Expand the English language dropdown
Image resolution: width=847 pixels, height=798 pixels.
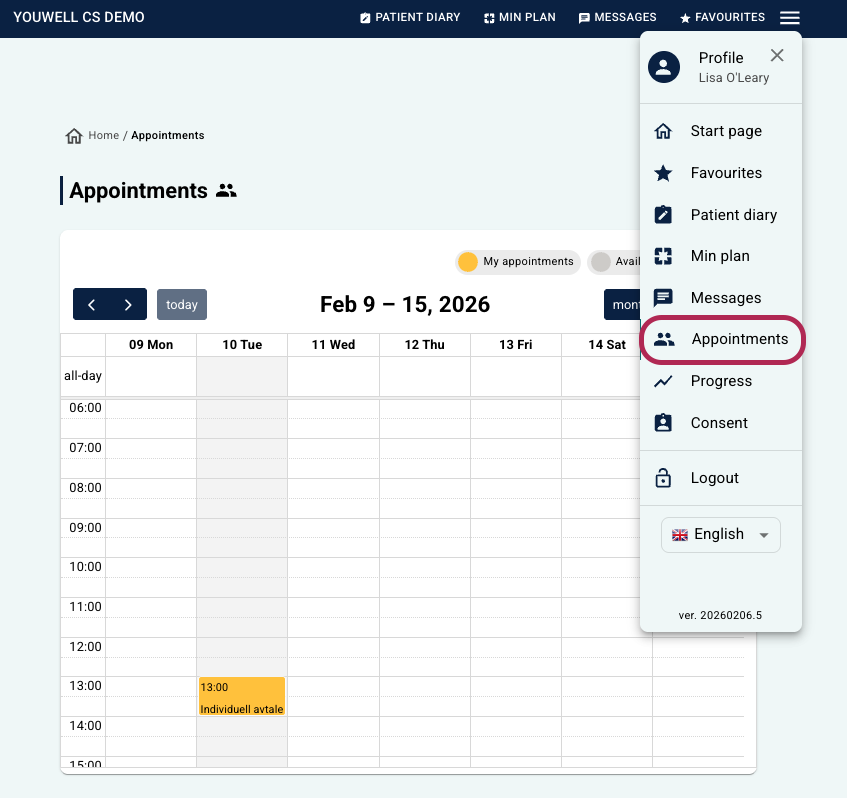coord(721,535)
